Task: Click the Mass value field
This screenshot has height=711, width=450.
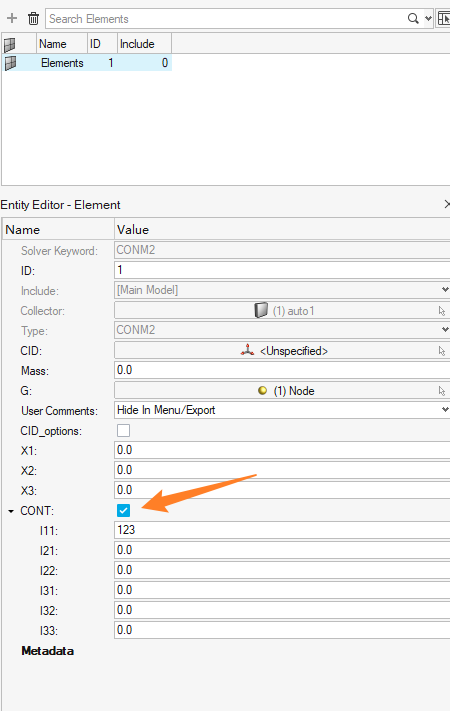Action: (x=282, y=370)
